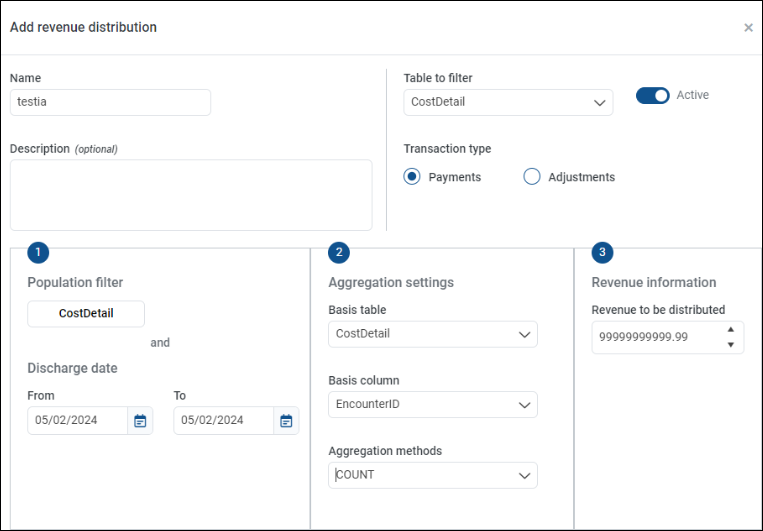Toggle the Active switch off
Viewport: 763px width, 531px height.
(x=653, y=95)
